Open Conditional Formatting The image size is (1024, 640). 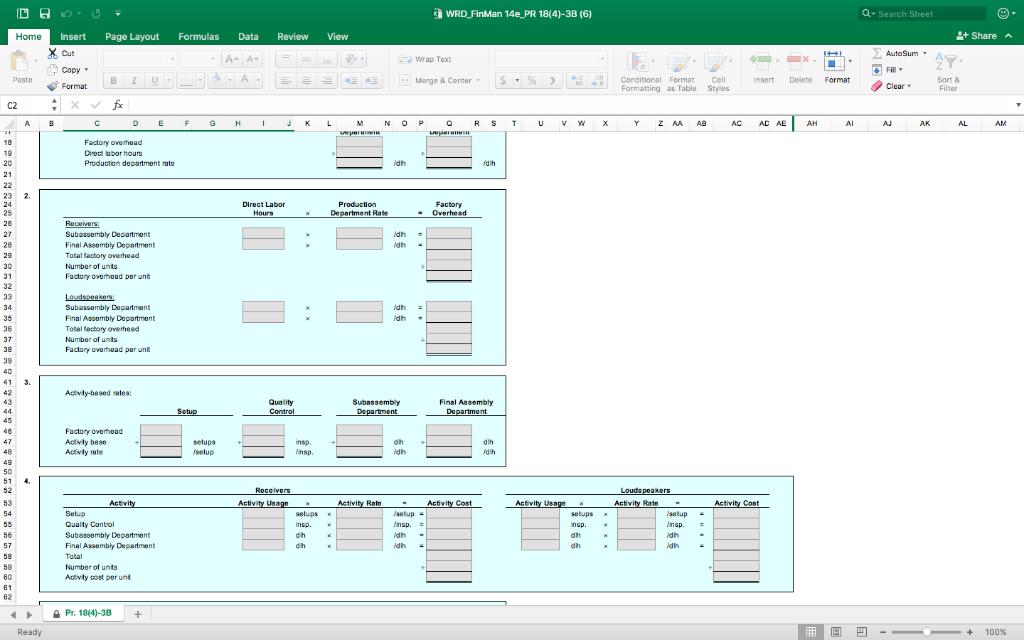(638, 70)
